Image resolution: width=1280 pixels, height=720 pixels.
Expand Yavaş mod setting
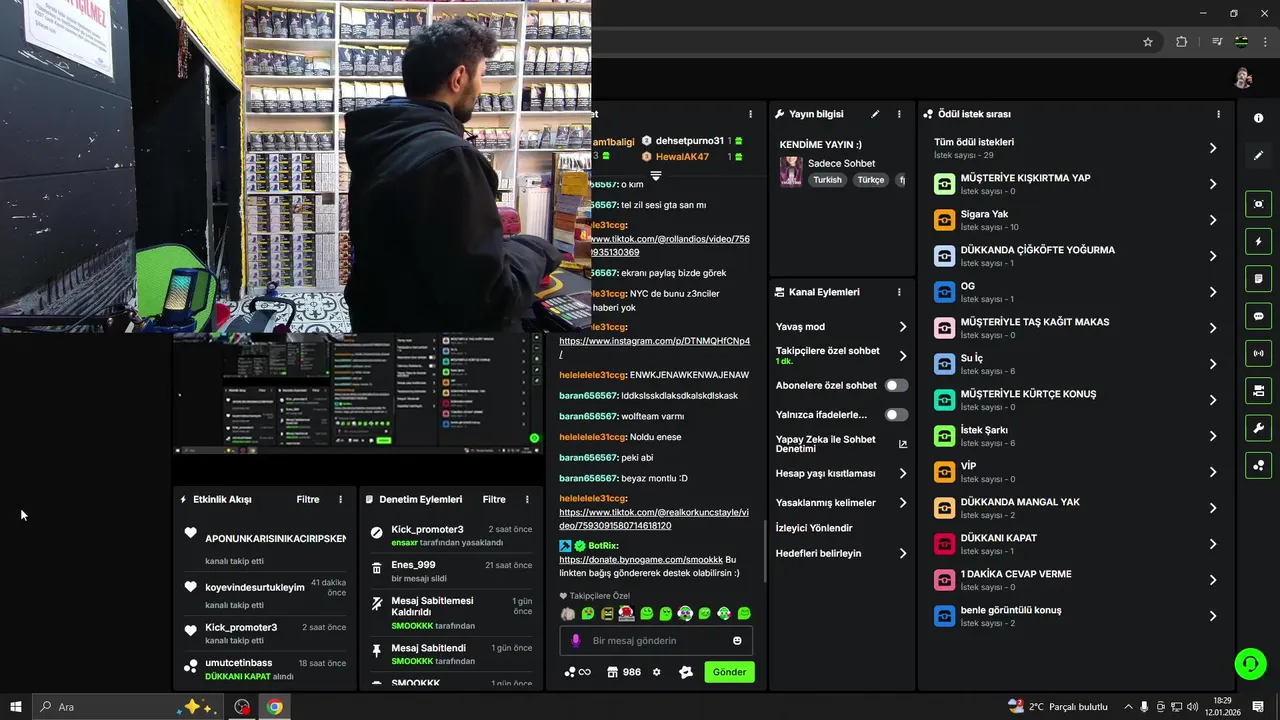pos(841,327)
